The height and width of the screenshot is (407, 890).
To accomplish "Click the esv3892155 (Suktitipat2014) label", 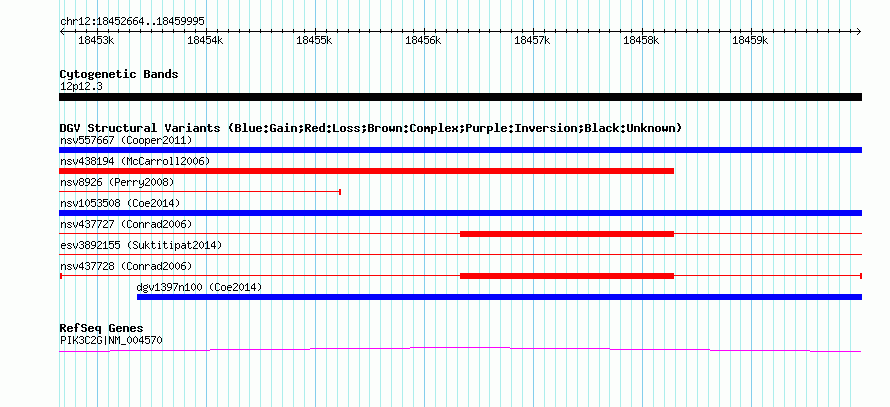I will click(x=141, y=245).
